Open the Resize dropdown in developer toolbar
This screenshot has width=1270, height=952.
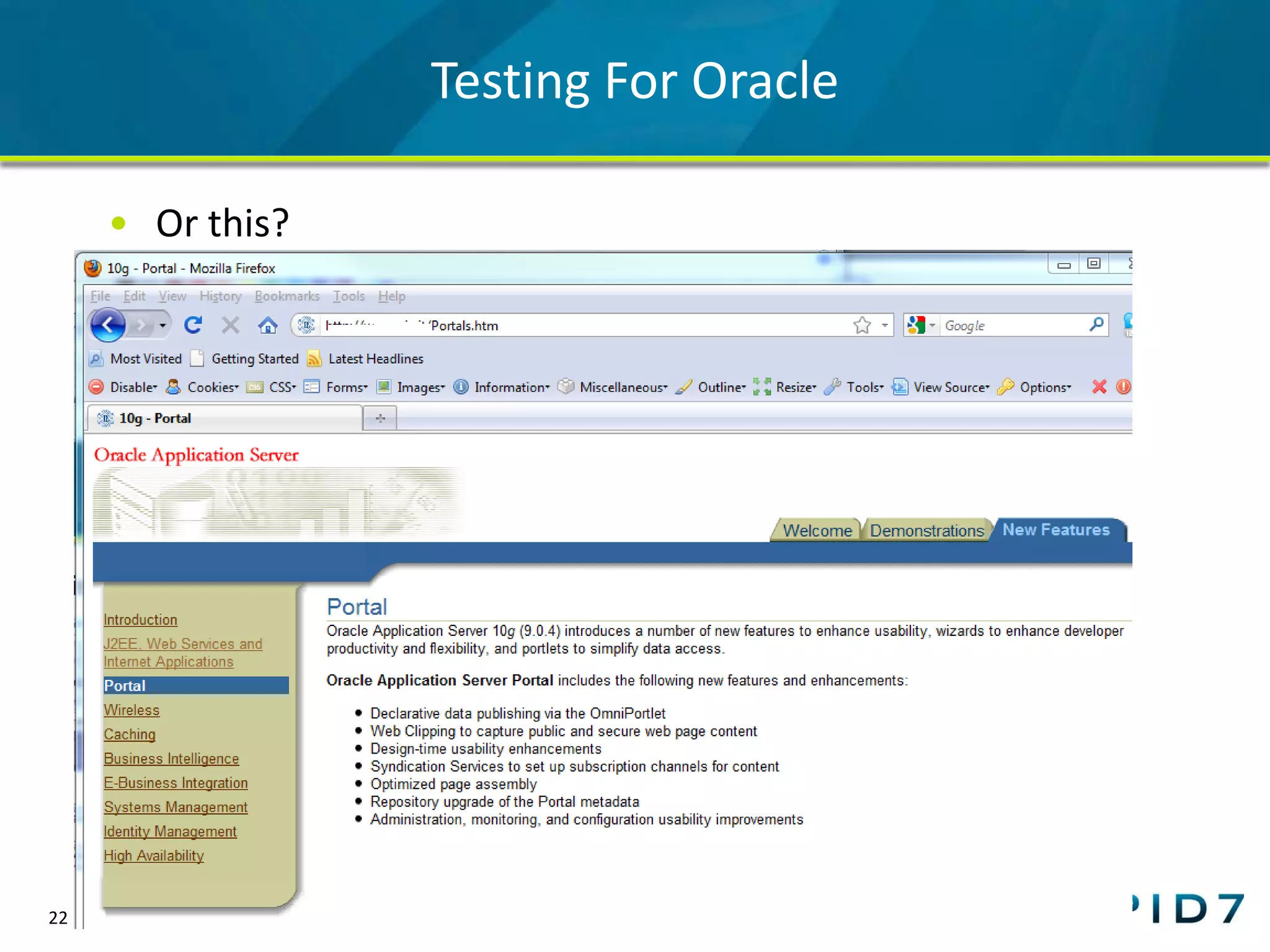pos(784,387)
